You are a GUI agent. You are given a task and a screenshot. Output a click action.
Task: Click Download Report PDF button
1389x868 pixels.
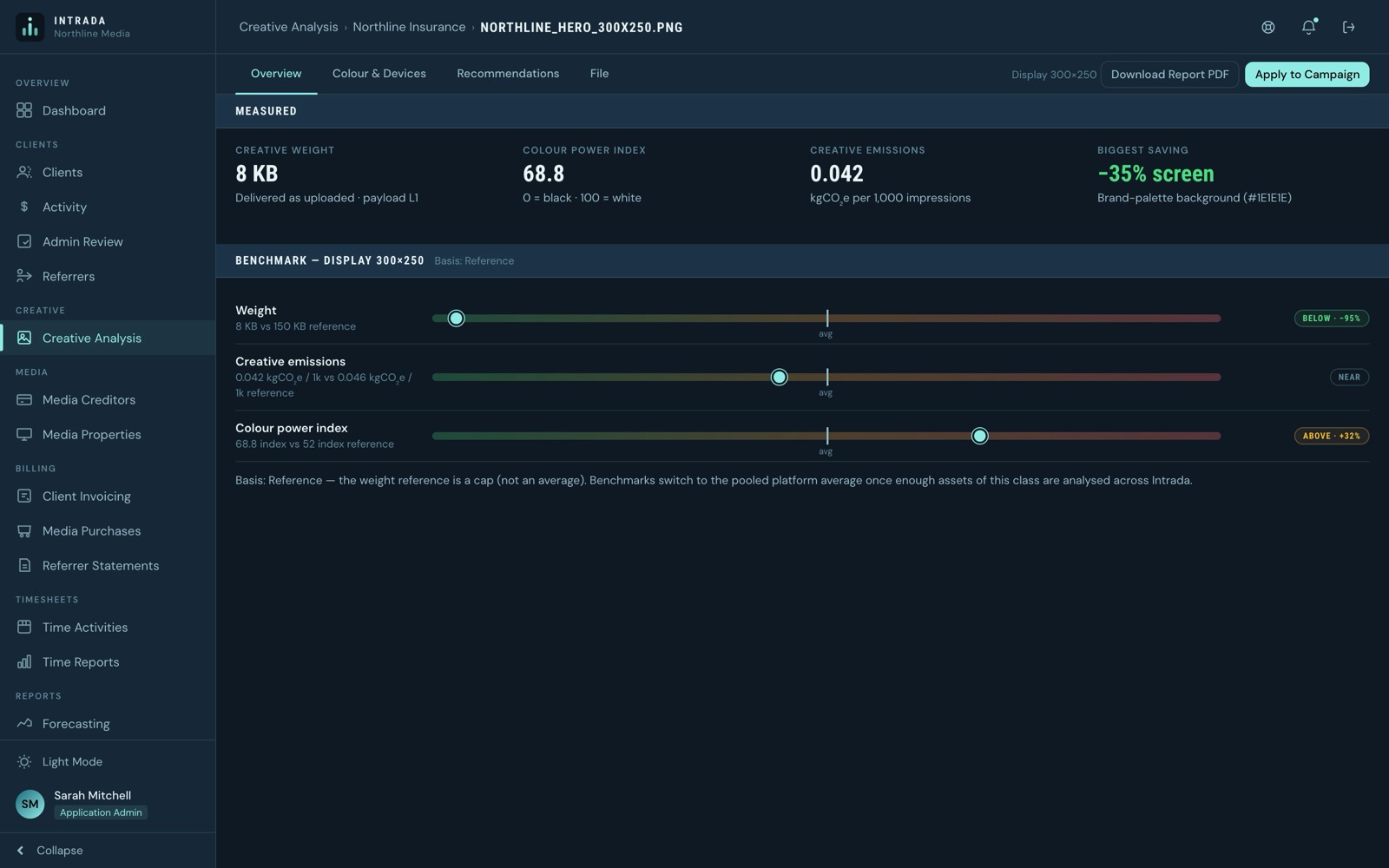pos(1169,75)
